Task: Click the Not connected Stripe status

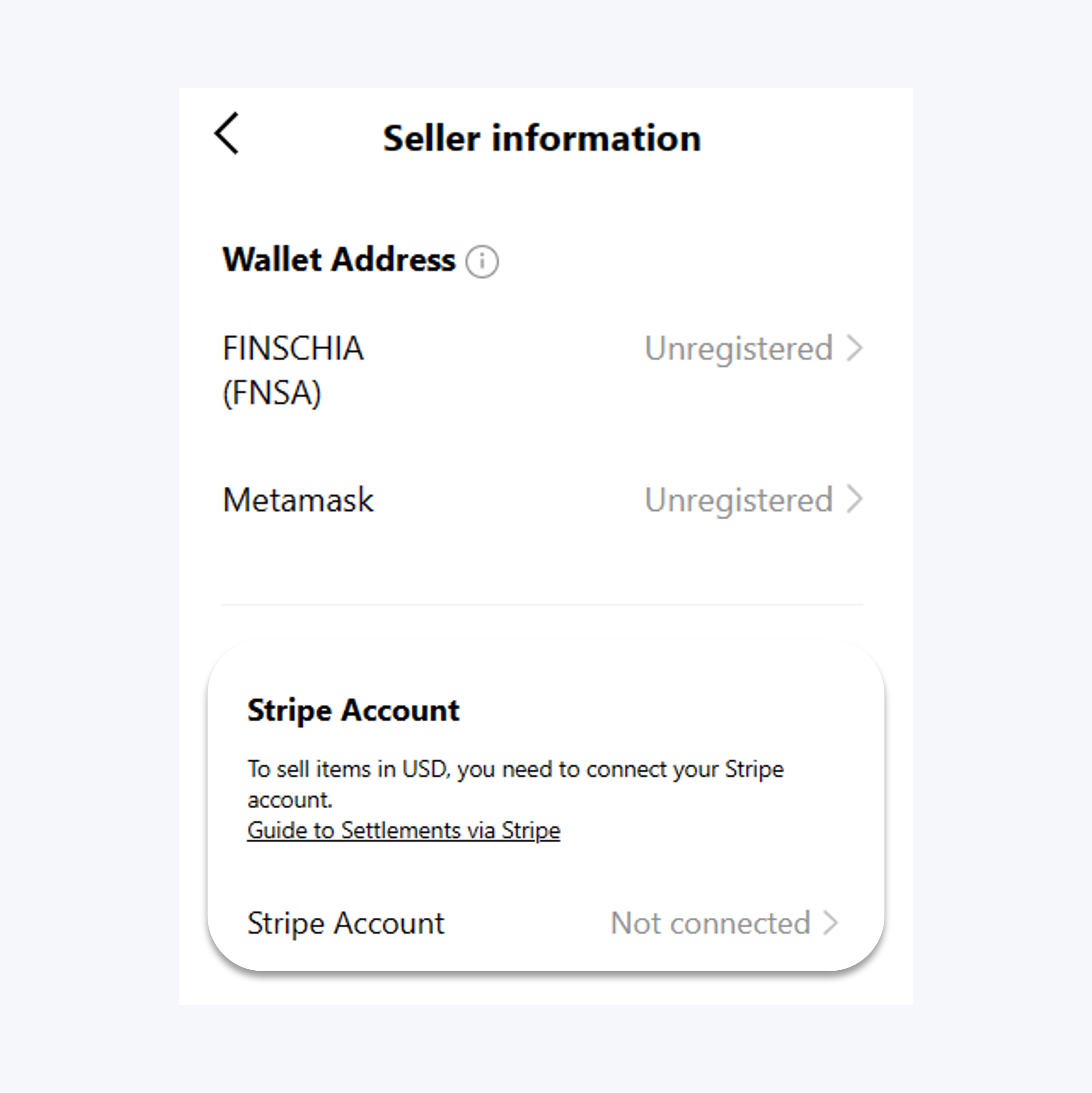Action: (710, 923)
